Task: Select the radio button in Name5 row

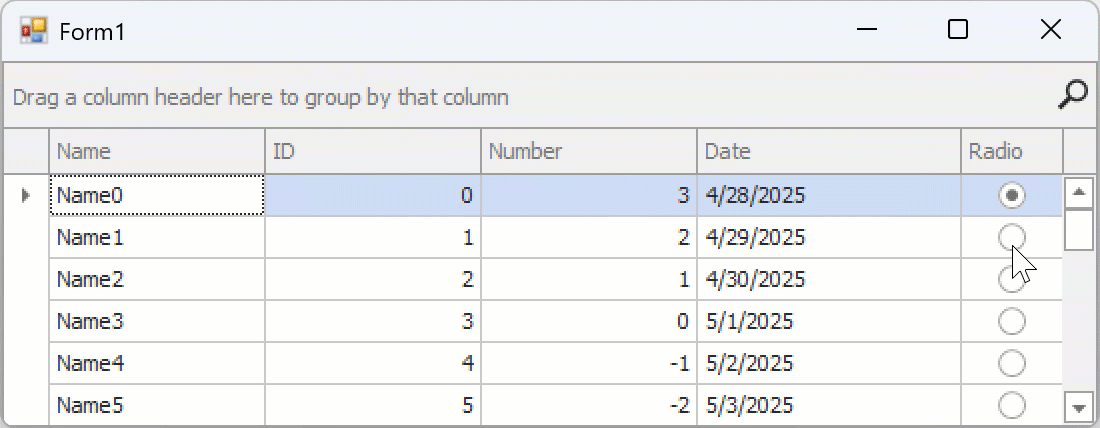Action: tap(1012, 405)
